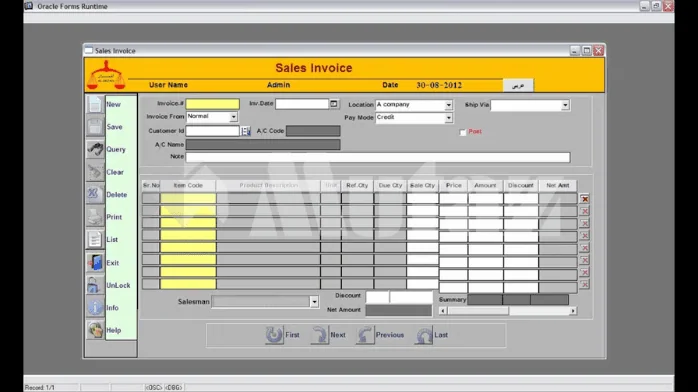Click the Delete label in sidebar
The width and height of the screenshot is (698, 392).
tap(117, 194)
